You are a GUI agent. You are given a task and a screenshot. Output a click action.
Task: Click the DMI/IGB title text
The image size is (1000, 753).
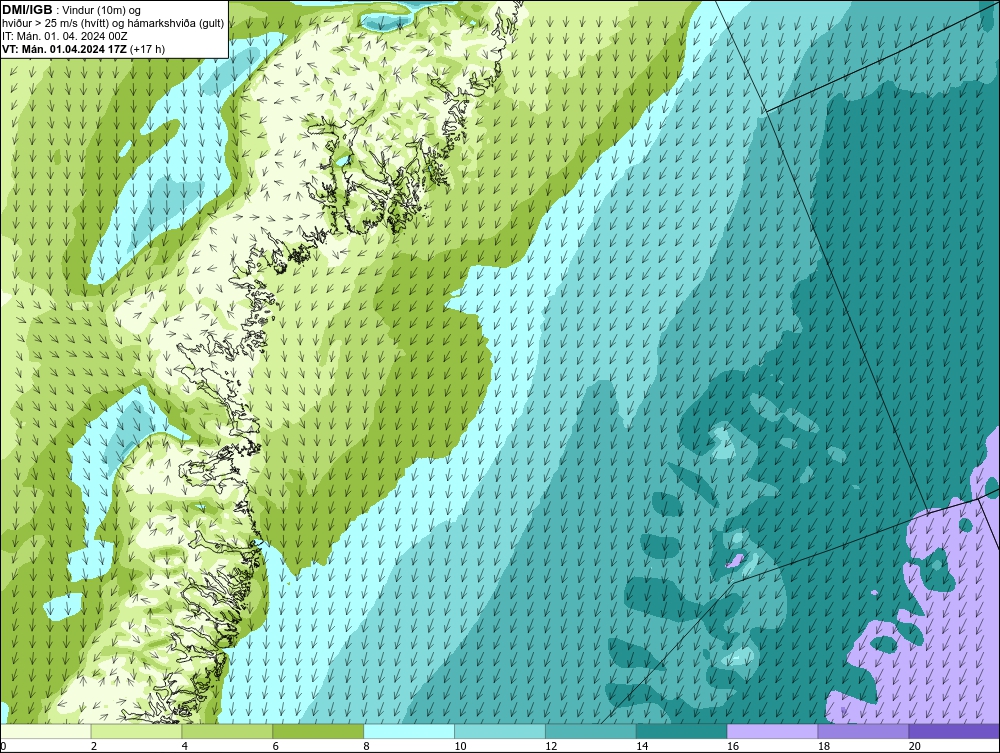pyautogui.click(x=27, y=10)
